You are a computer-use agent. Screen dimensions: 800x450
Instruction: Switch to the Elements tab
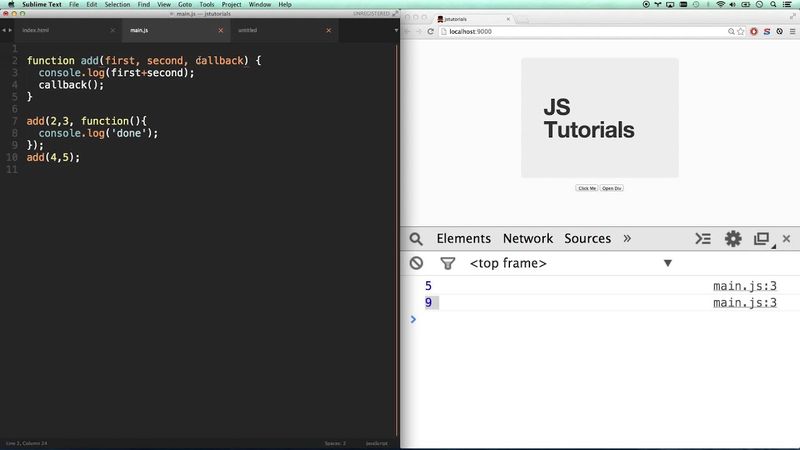coord(463,238)
